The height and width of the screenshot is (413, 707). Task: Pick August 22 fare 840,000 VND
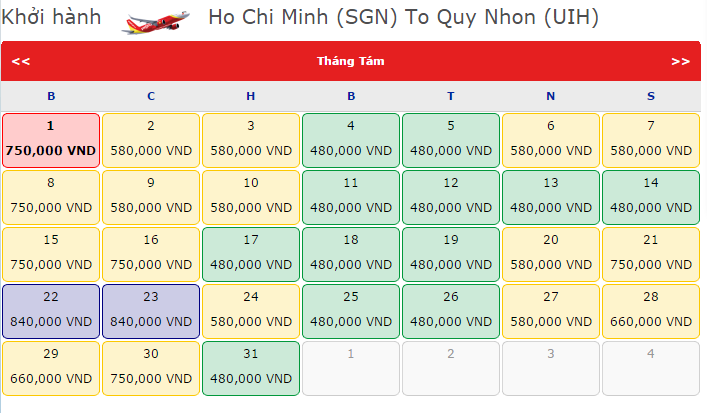point(51,311)
